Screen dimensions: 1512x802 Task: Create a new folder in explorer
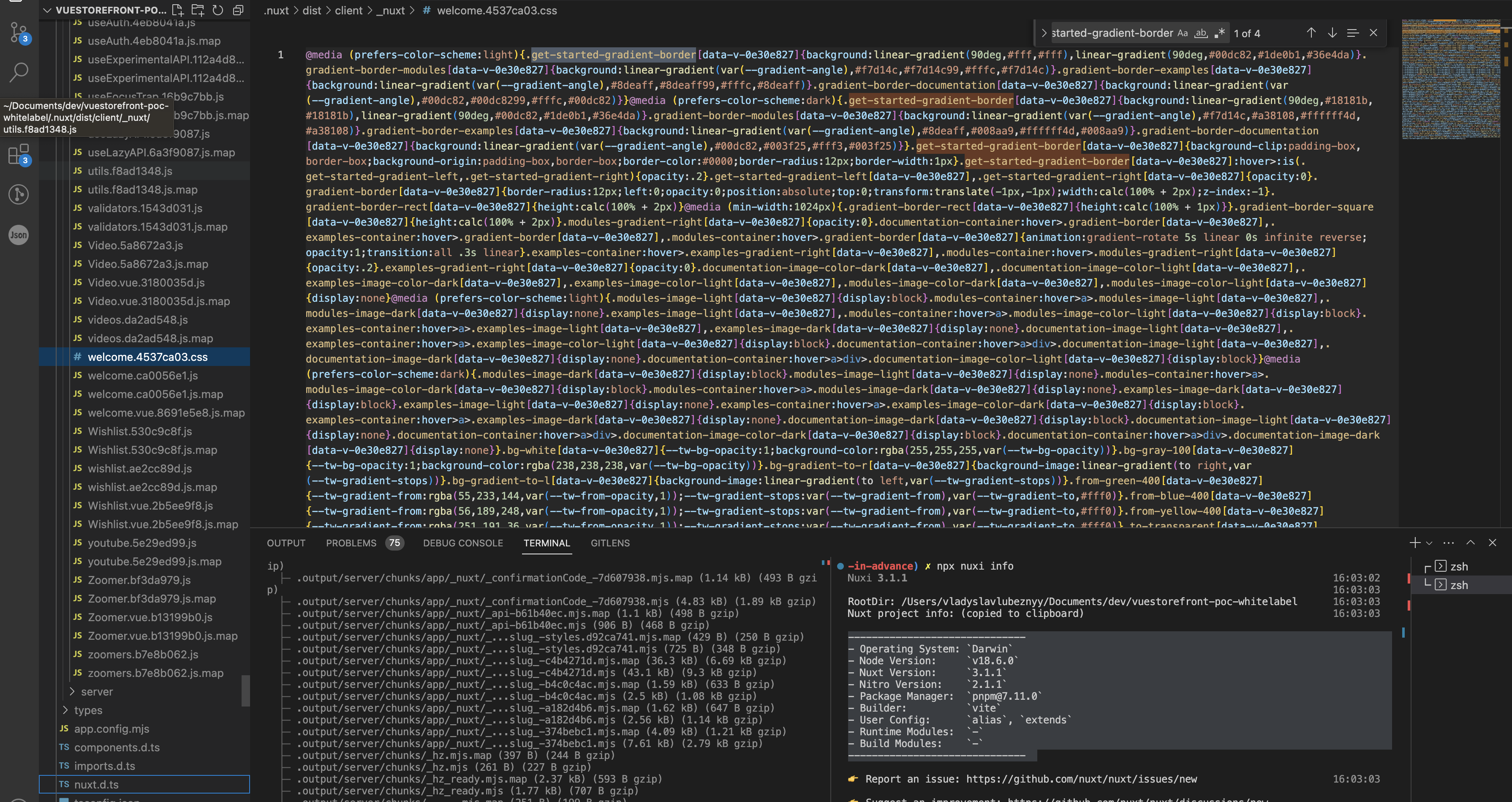pos(198,10)
